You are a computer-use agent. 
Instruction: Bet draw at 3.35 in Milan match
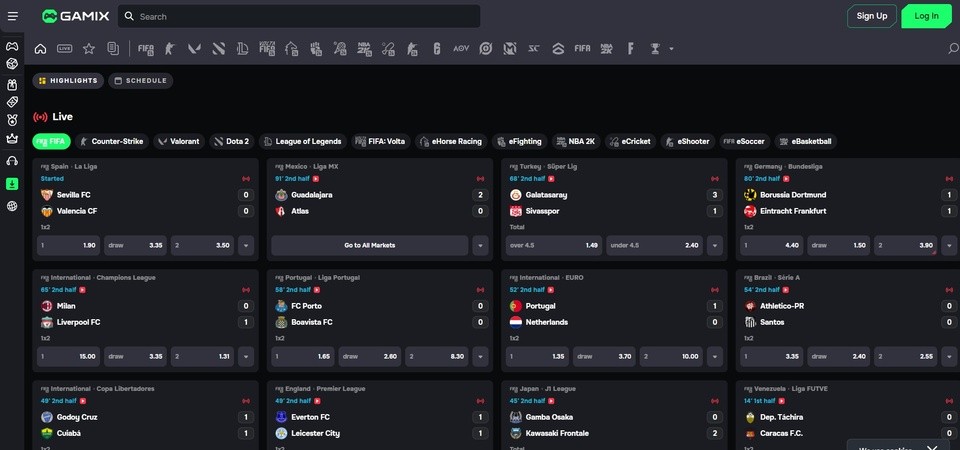[135, 356]
